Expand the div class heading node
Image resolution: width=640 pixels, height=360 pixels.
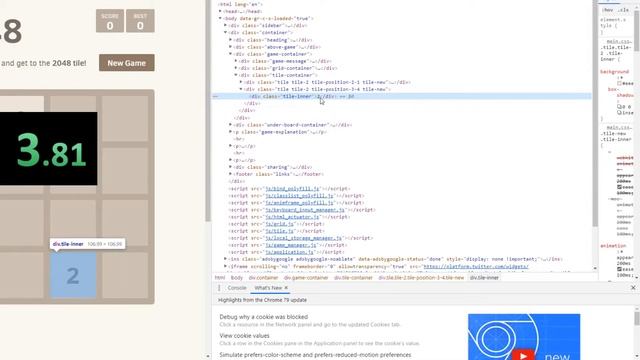pyautogui.click(x=231, y=40)
